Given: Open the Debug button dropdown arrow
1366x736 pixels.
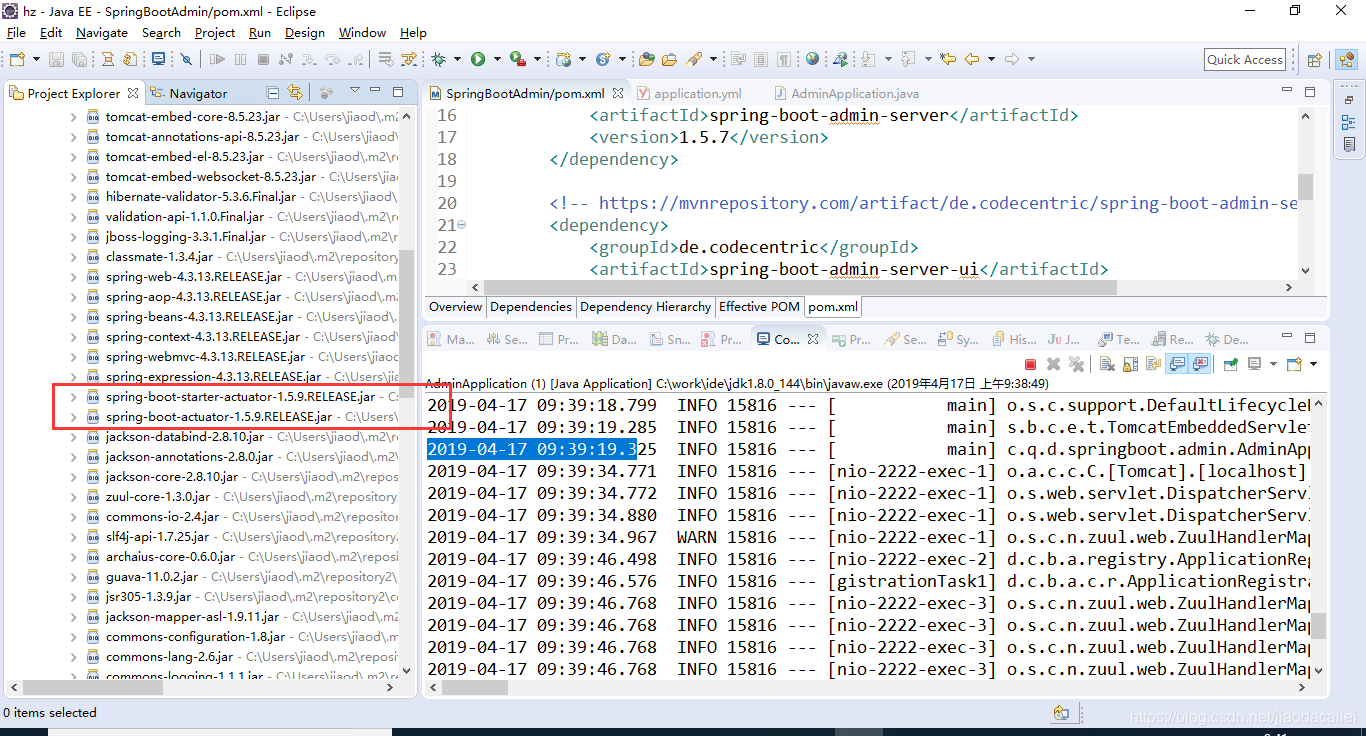Looking at the screenshot, I should 457,60.
